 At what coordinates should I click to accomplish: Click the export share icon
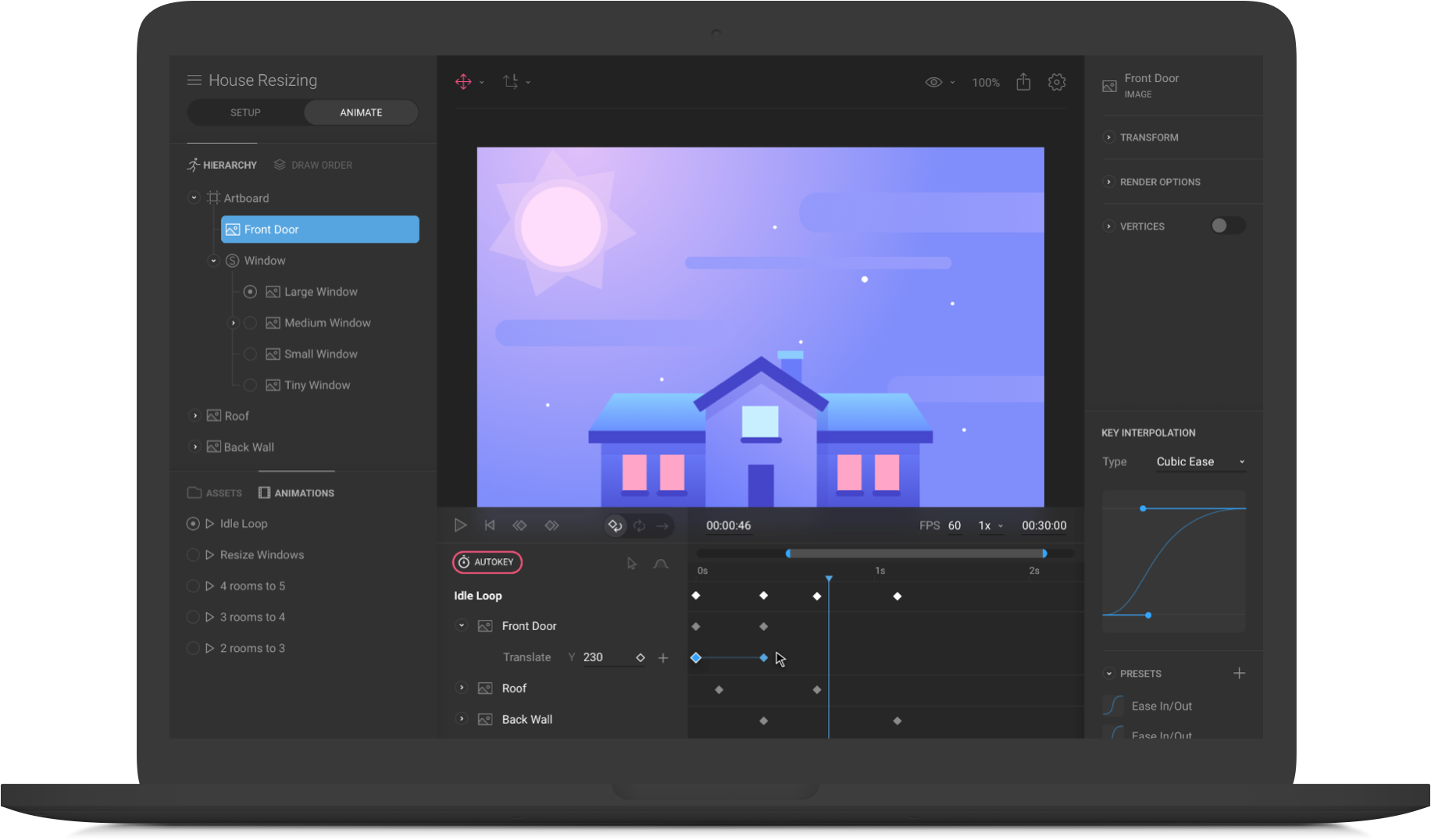click(x=1023, y=82)
